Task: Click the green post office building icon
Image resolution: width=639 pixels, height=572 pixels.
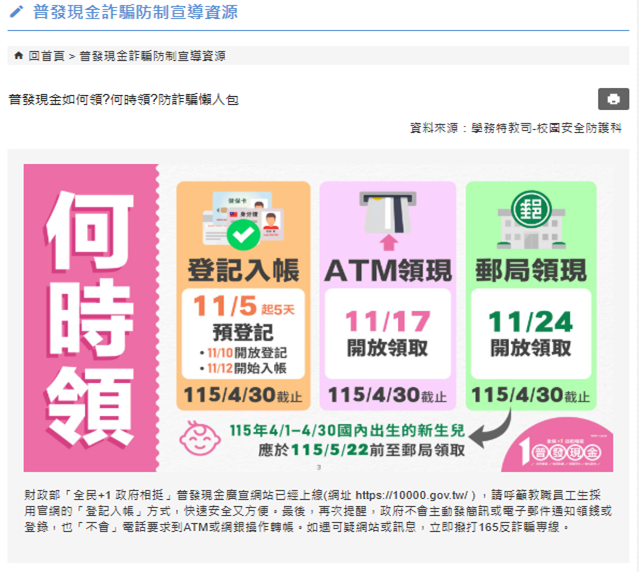Action: tap(530, 214)
